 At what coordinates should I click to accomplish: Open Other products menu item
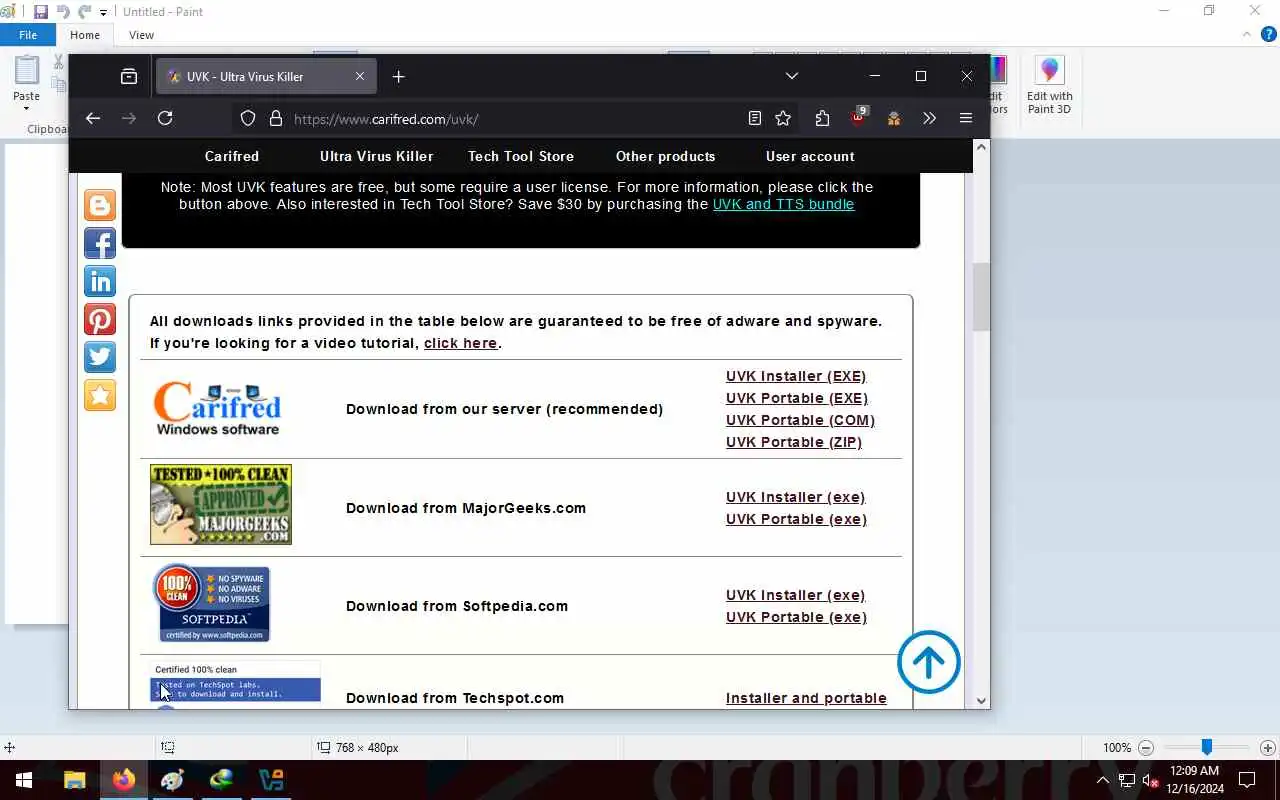(666, 156)
